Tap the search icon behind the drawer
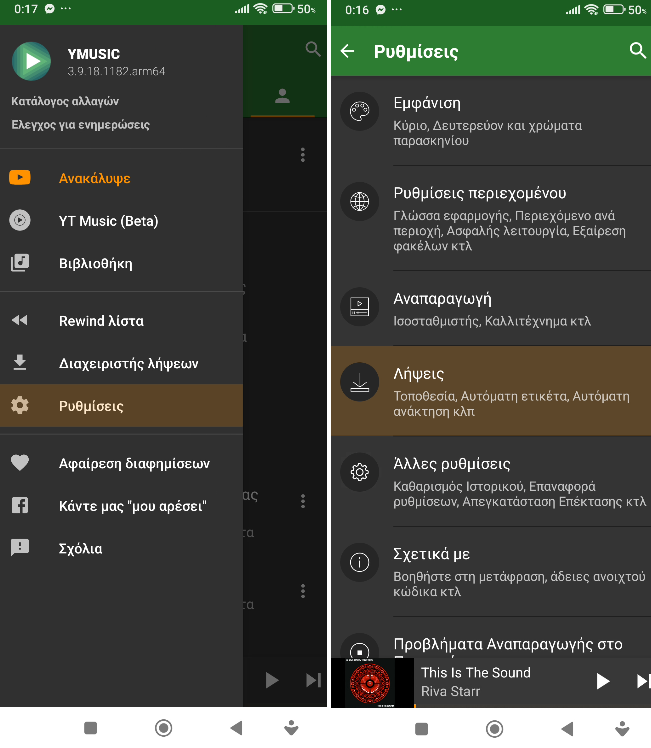Image resolution: width=651 pixels, height=748 pixels. click(x=312, y=49)
